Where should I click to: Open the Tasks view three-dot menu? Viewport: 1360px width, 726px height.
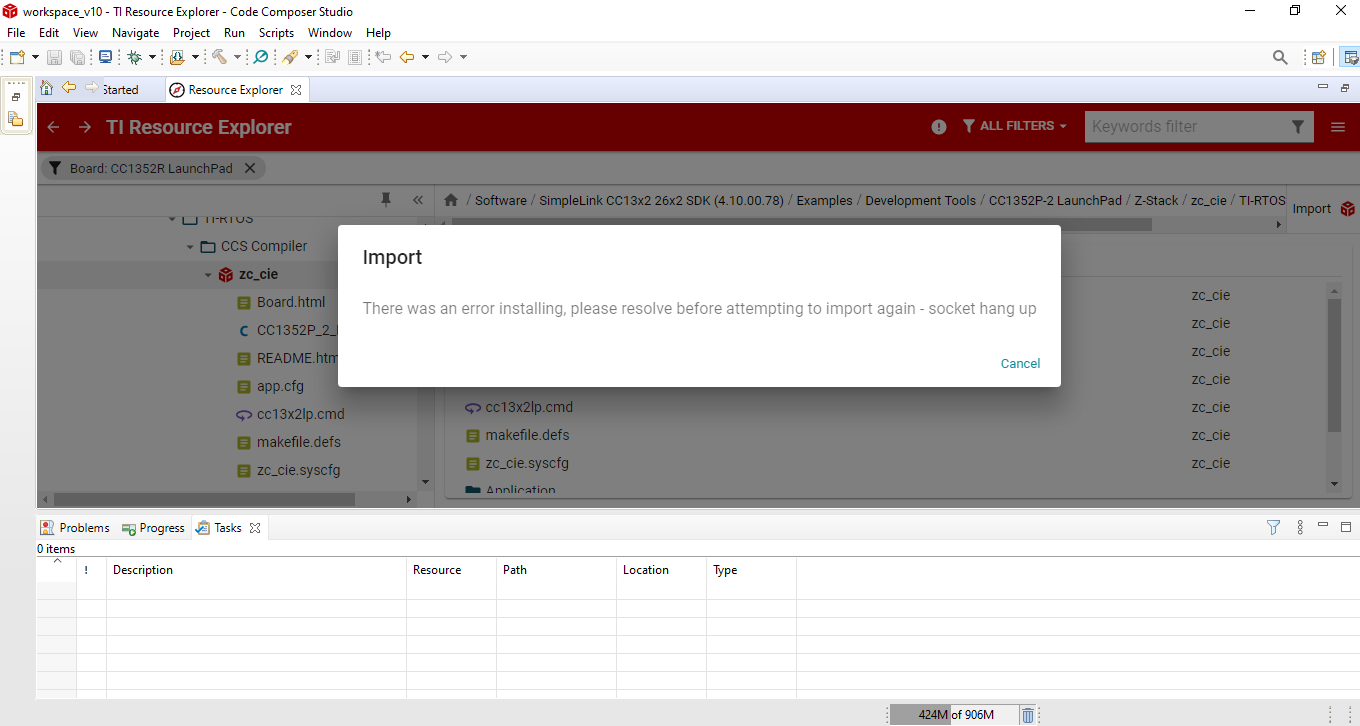[1300, 527]
